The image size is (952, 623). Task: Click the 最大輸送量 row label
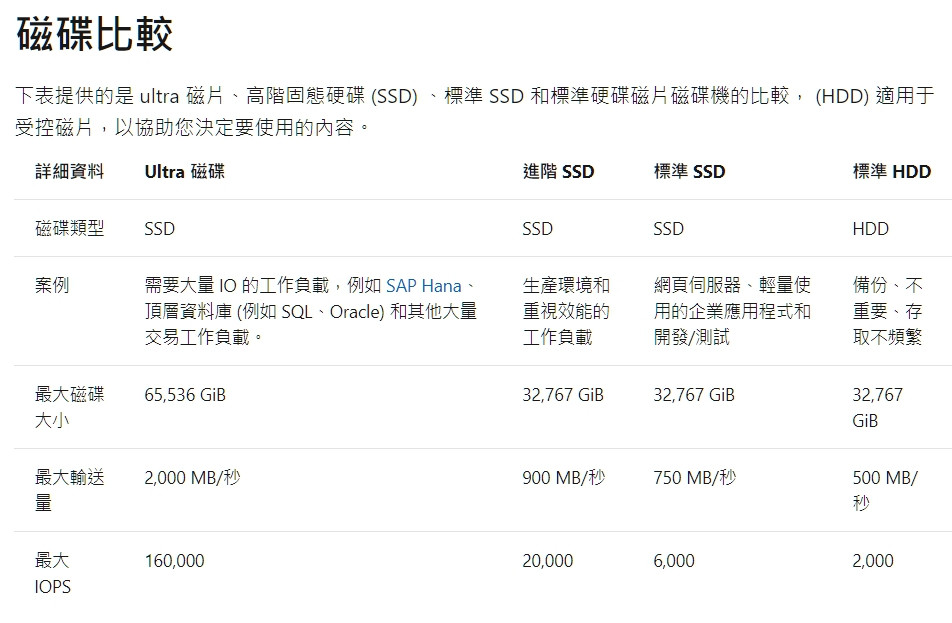[x=69, y=490]
